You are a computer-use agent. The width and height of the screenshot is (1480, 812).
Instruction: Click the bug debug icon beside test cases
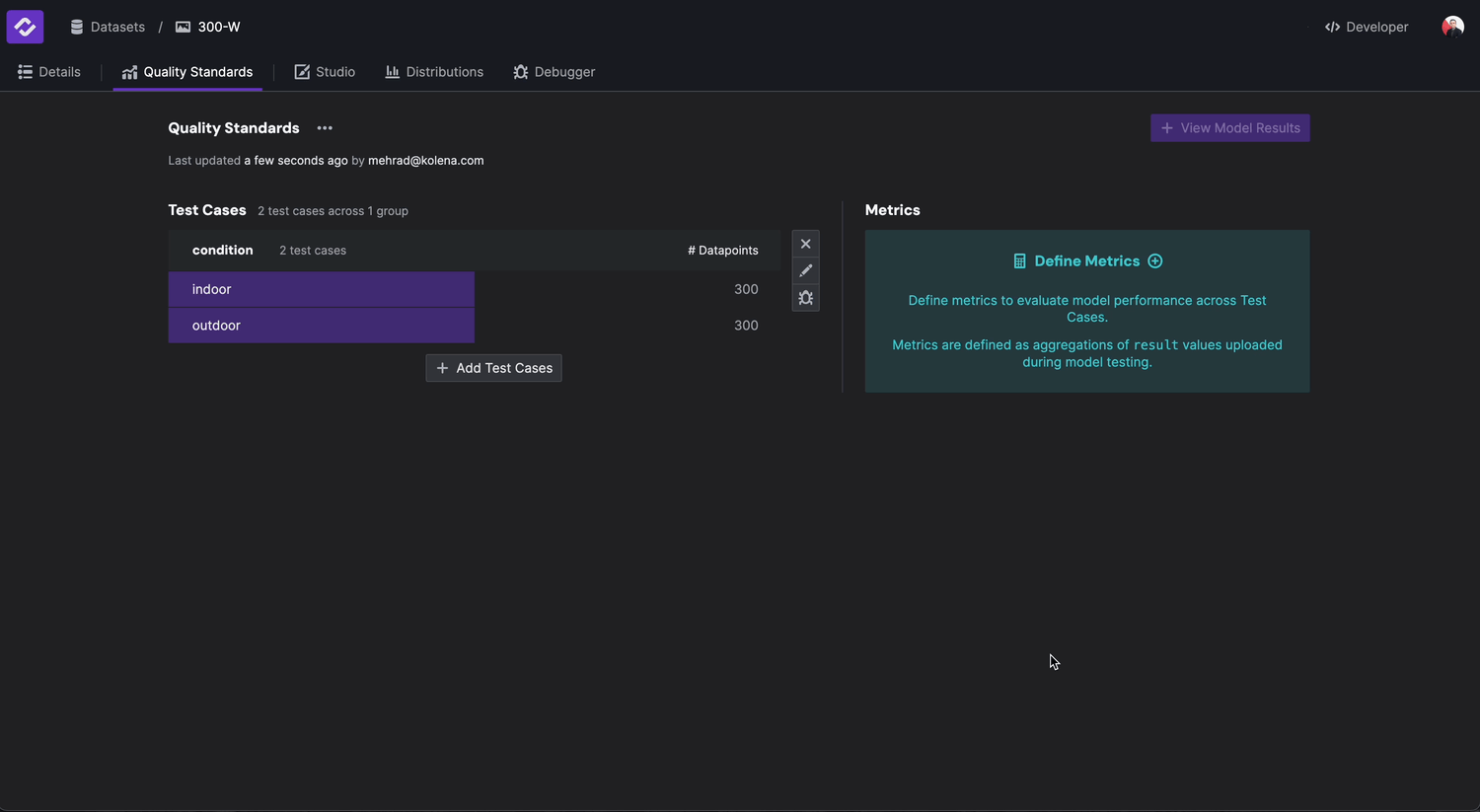(805, 298)
